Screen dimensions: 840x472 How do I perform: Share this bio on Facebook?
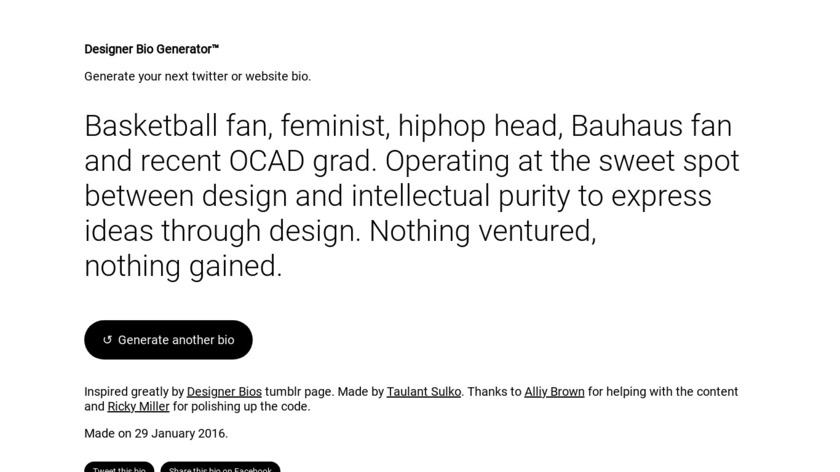[x=220, y=468]
